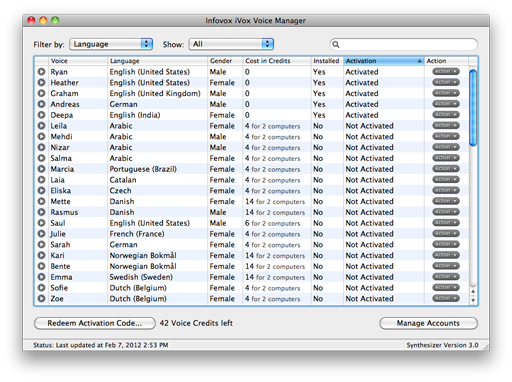Play a preview of the Rasmus voice
Screen dimensions: 512x382
[41, 212]
